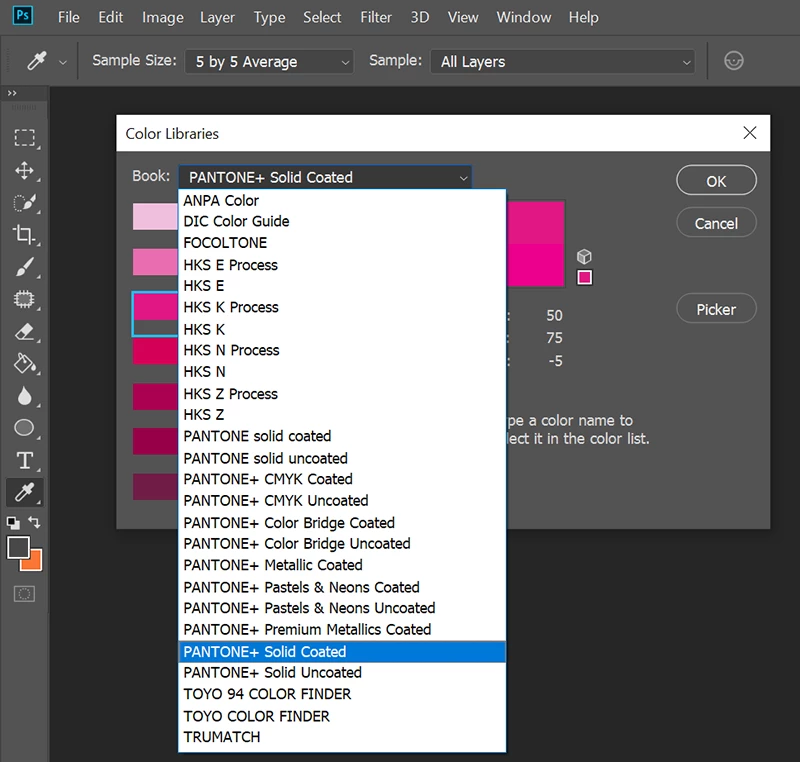Choose DIC Color Guide from the list
Image resolution: width=800 pixels, height=762 pixels.
pyautogui.click(x=342, y=221)
